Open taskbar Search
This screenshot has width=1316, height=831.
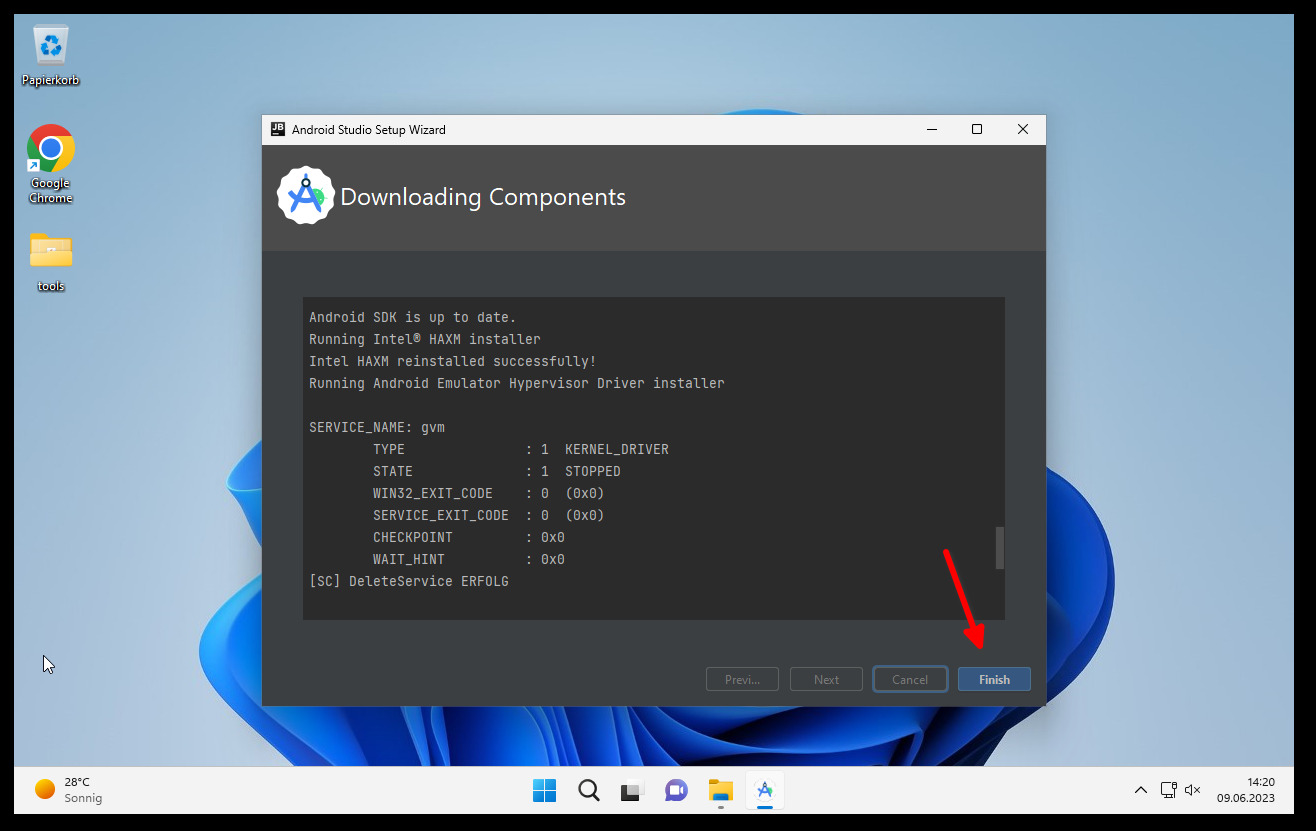(x=589, y=790)
